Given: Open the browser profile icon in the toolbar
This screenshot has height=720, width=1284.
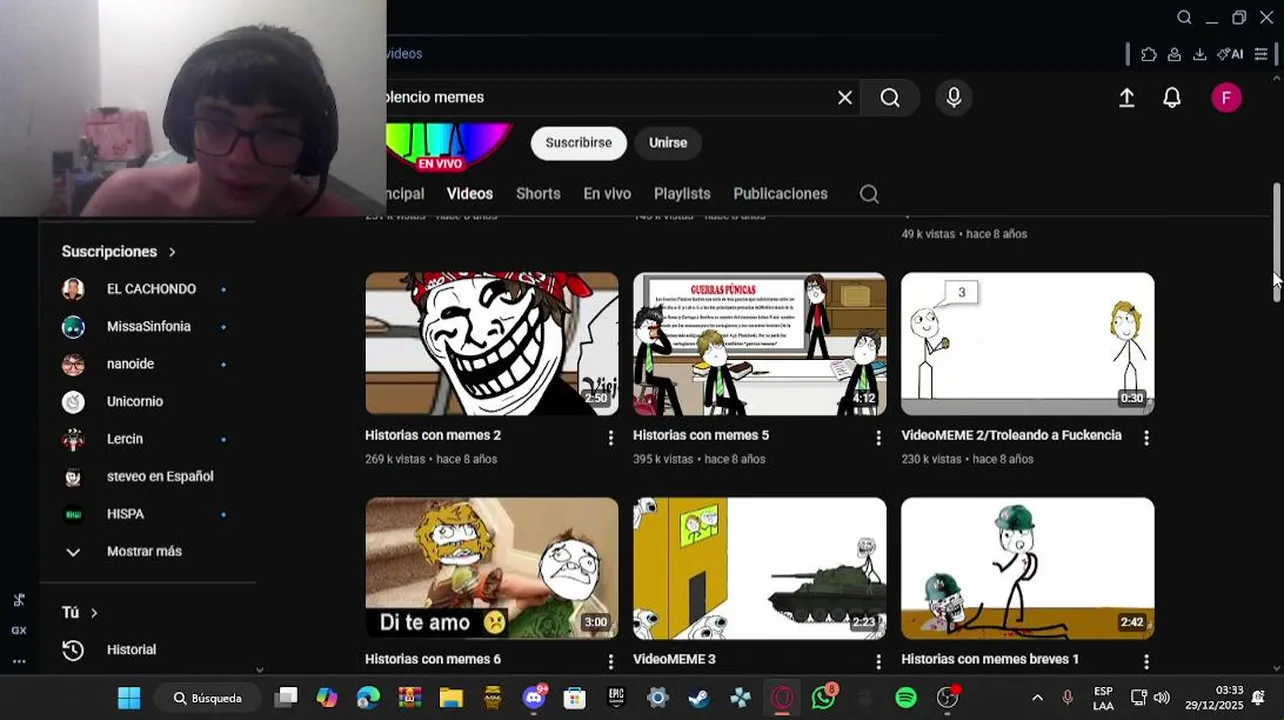Looking at the screenshot, I should point(1175,54).
